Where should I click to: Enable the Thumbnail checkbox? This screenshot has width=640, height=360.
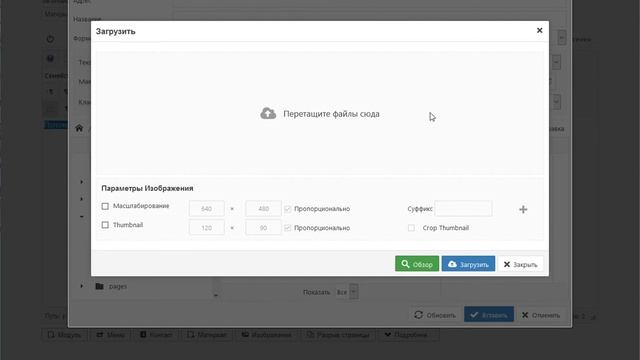click(x=105, y=225)
